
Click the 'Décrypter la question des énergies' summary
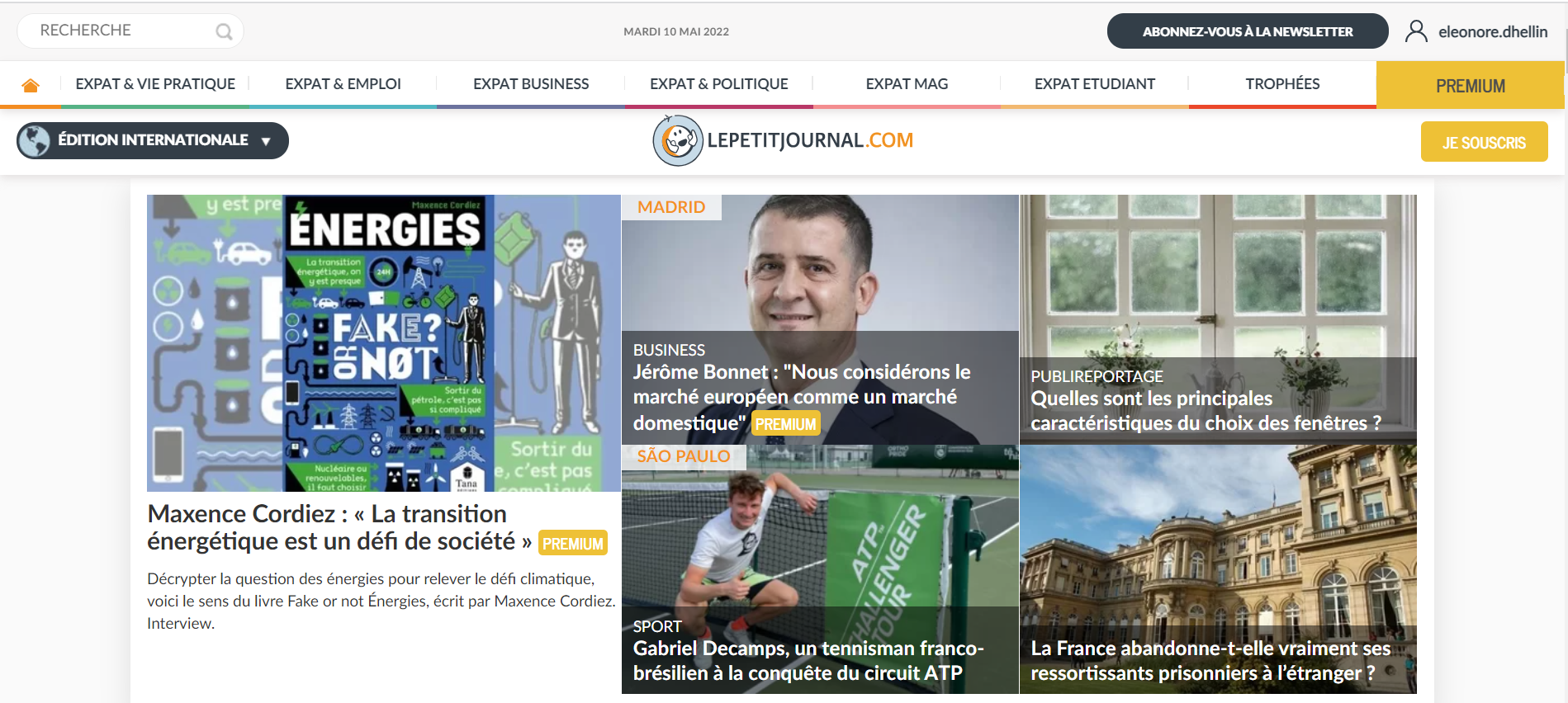click(381, 601)
